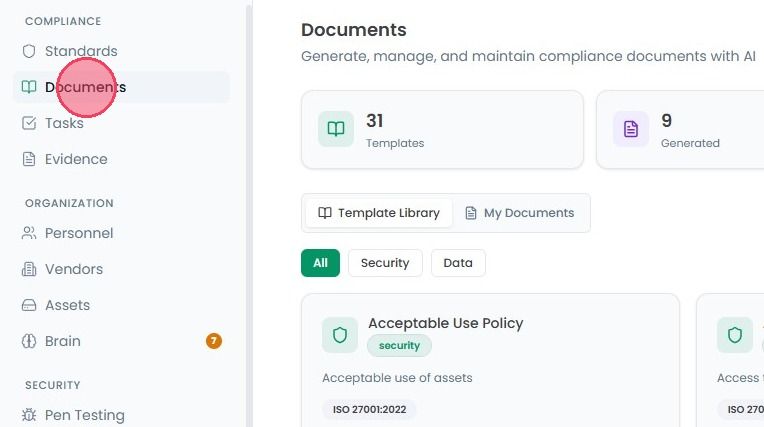Click the Personnel people icon in sidebar
This screenshot has height=427, width=764.
click(x=29, y=233)
